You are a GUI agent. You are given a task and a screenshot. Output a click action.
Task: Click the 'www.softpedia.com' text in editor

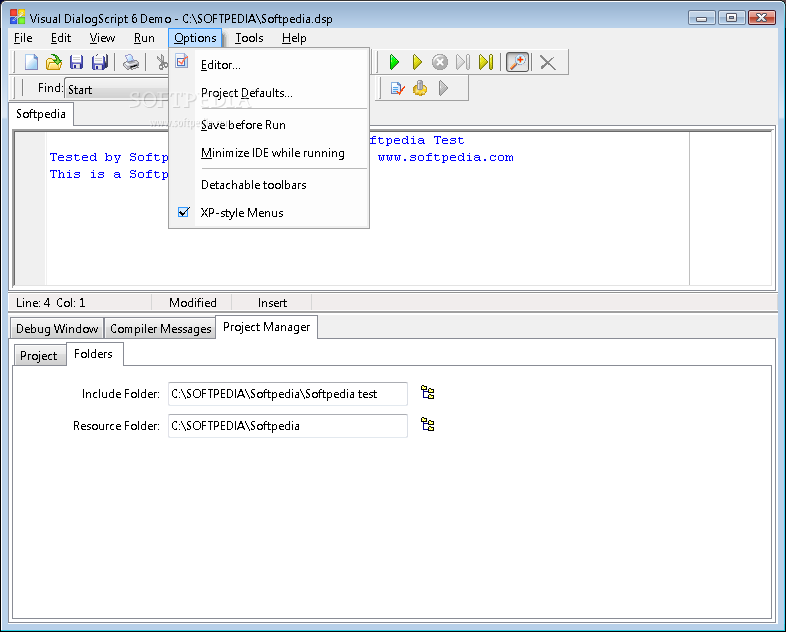(x=446, y=157)
